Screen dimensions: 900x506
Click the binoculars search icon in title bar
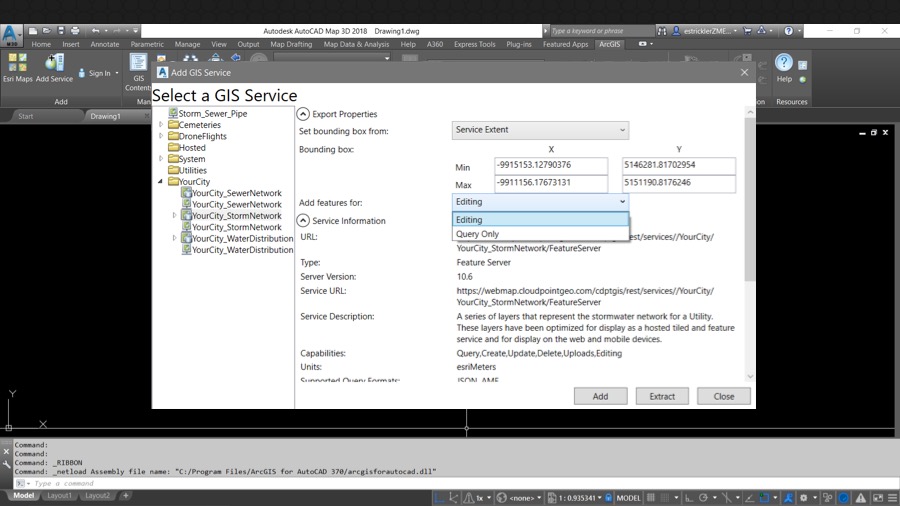tap(662, 31)
